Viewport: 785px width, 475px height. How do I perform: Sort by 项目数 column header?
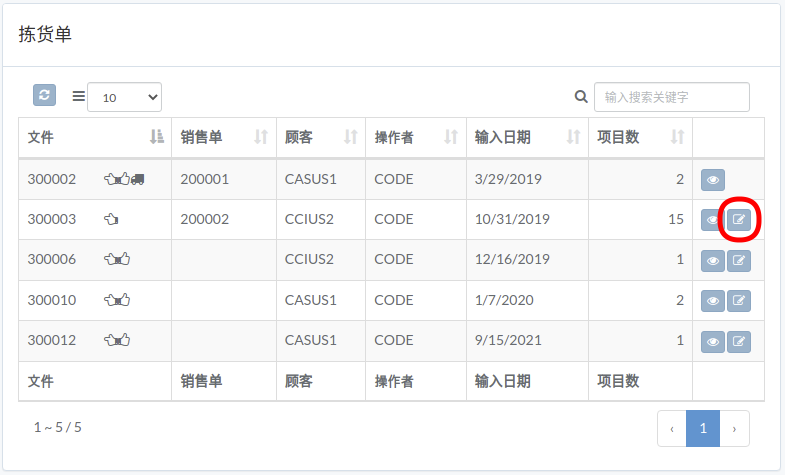coord(641,137)
